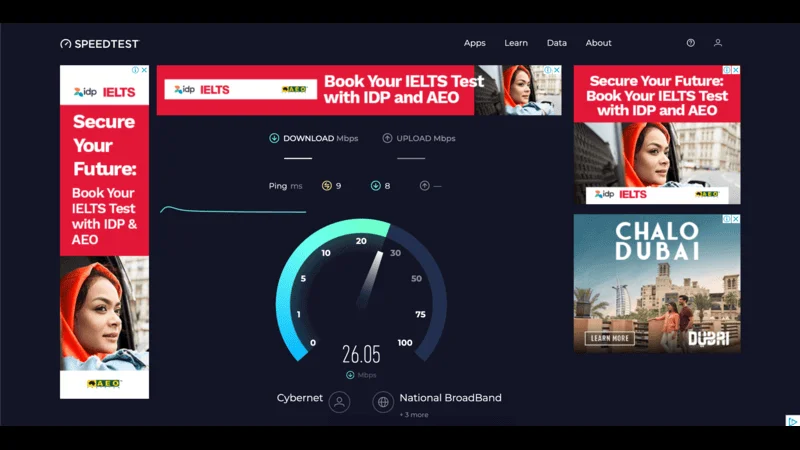
Task: Click the upload ping latency icon
Action: 424,186
